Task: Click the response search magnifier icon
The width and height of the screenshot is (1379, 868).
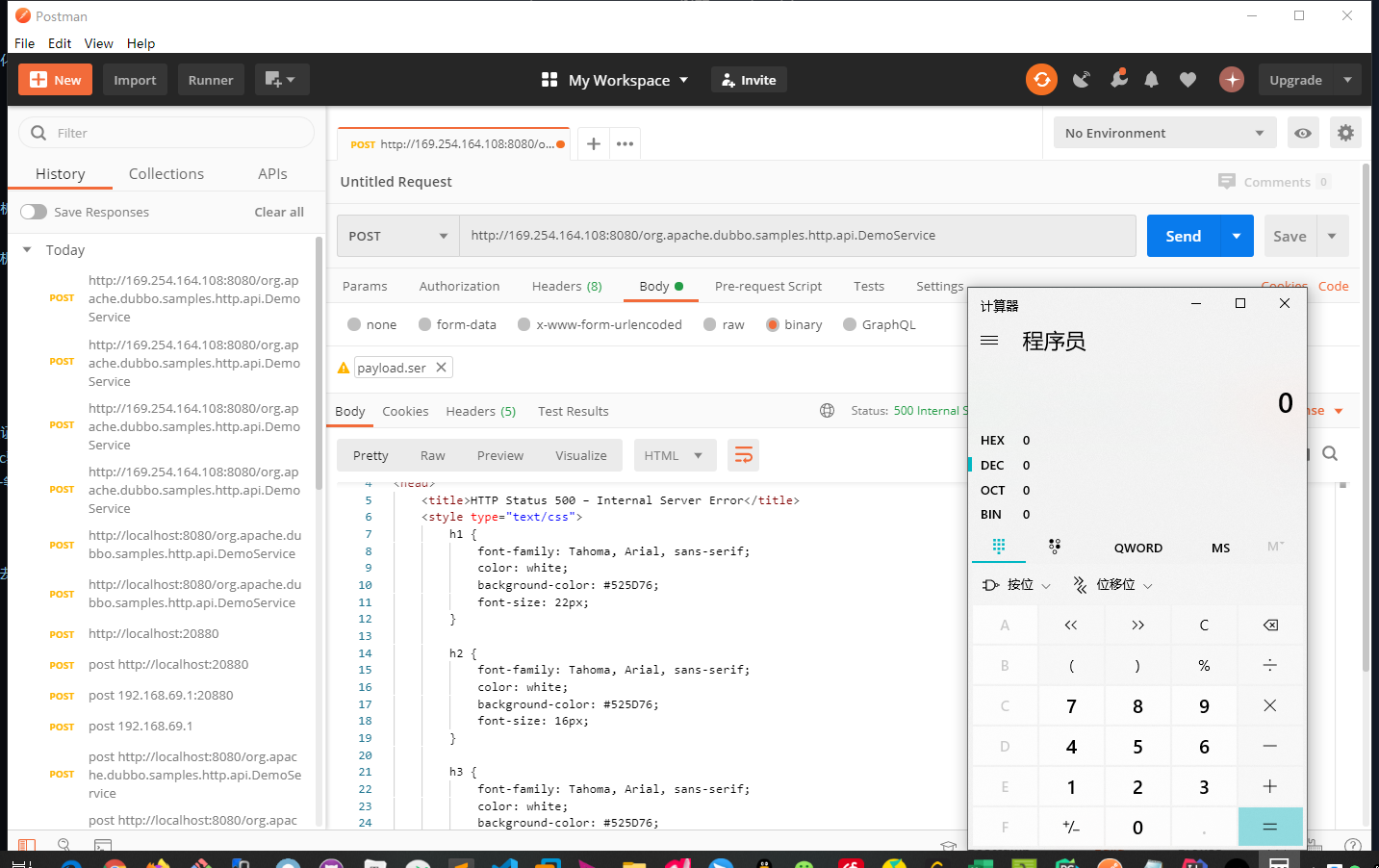Action: tap(1330, 453)
